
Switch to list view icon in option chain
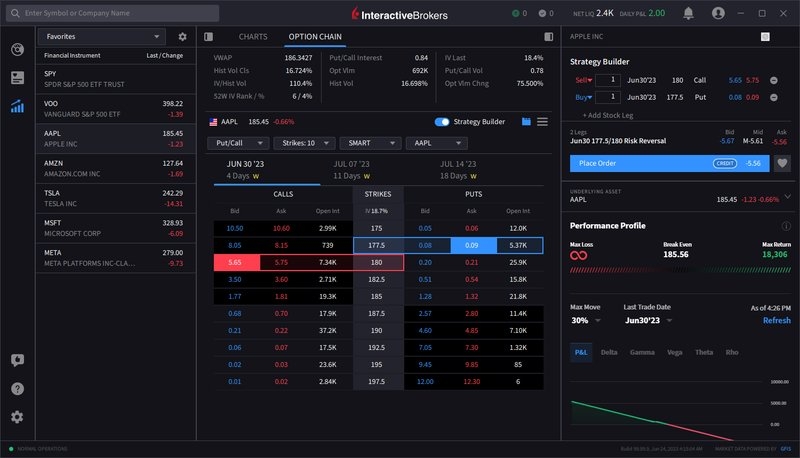(542, 122)
